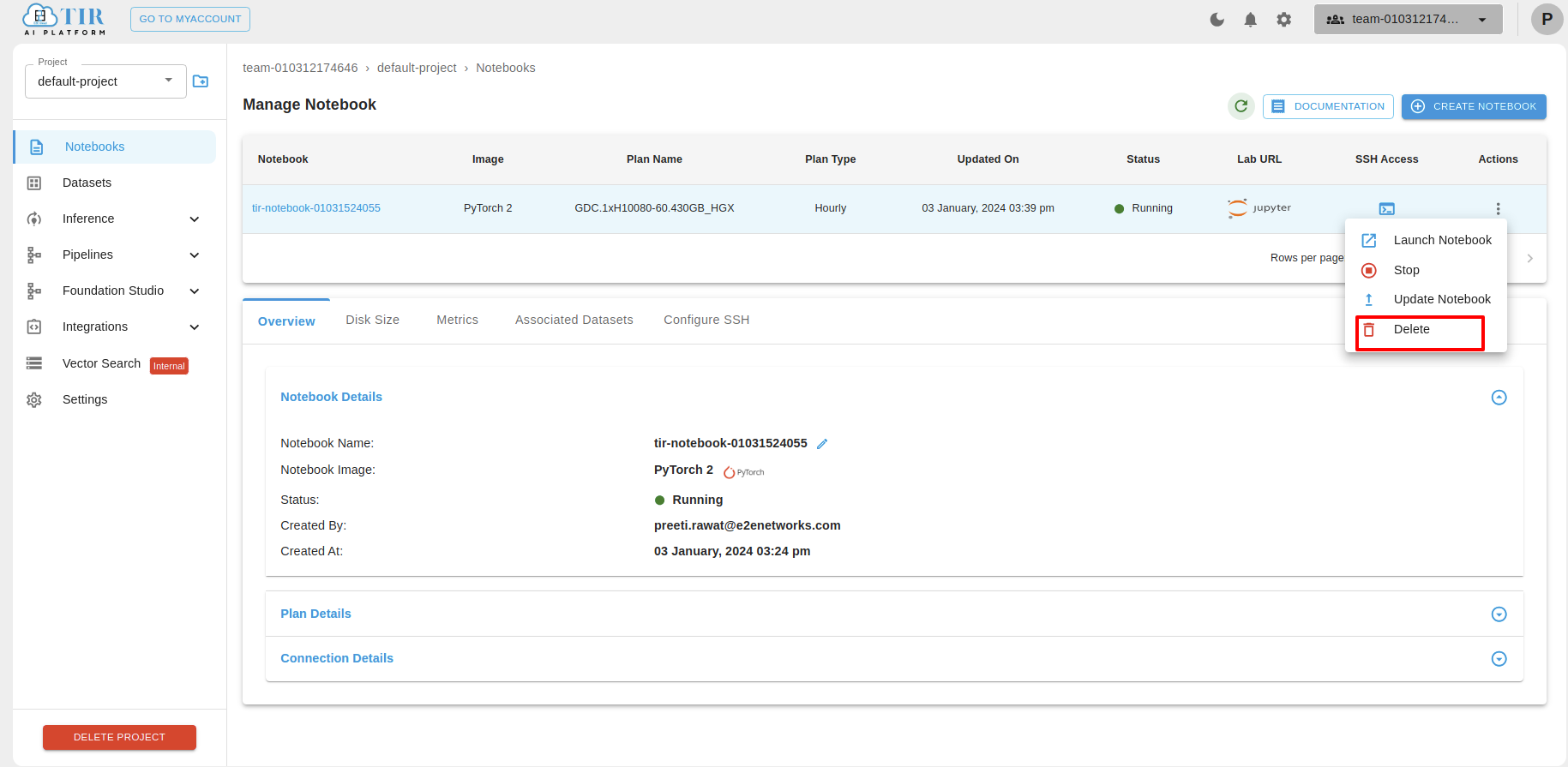Go to next page arrow in table
The height and width of the screenshot is (767, 1568).
tap(1530, 258)
